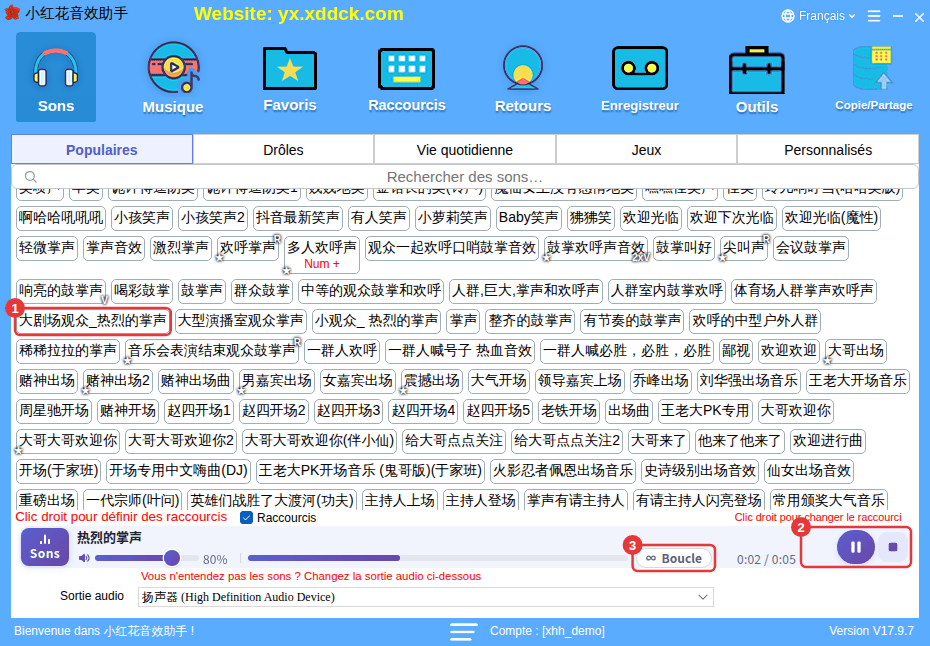This screenshot has height=646, width=930.
Task: Open Copie/Partage database icon
Action: (873, 77)
